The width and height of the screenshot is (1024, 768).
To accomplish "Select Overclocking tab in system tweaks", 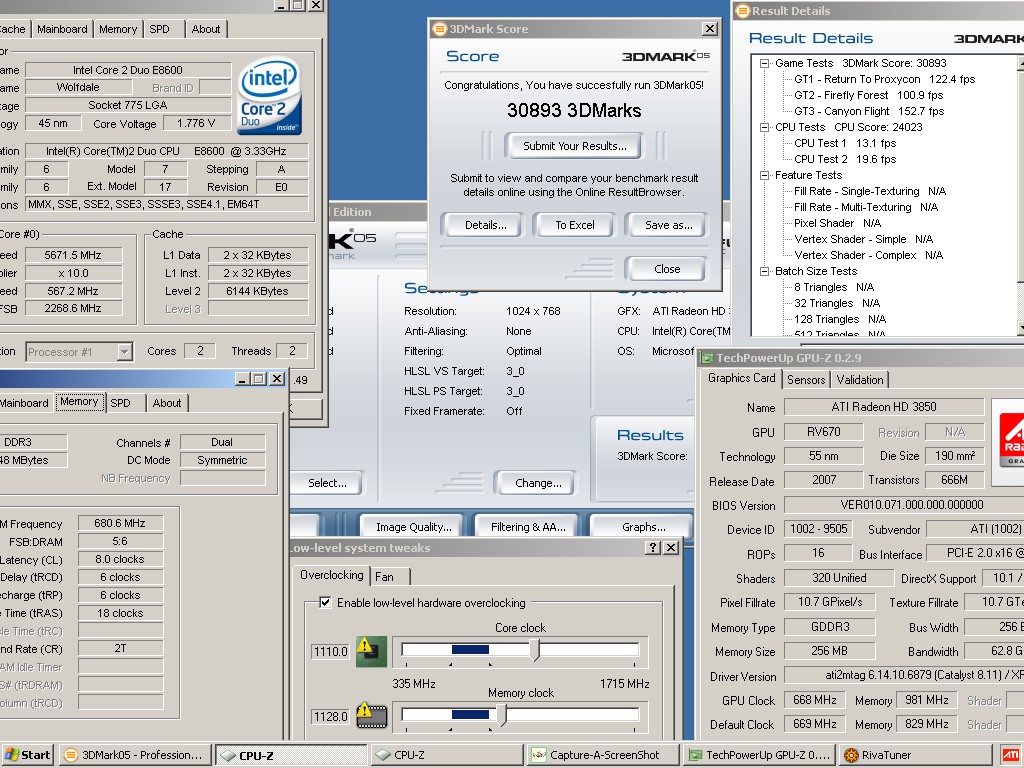I will point(332,575).
